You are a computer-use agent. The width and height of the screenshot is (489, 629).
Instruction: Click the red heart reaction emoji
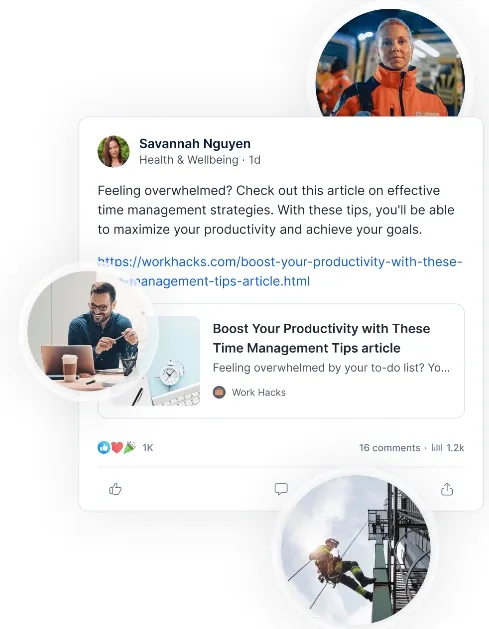pyautogui.click(x=117, y=447)
